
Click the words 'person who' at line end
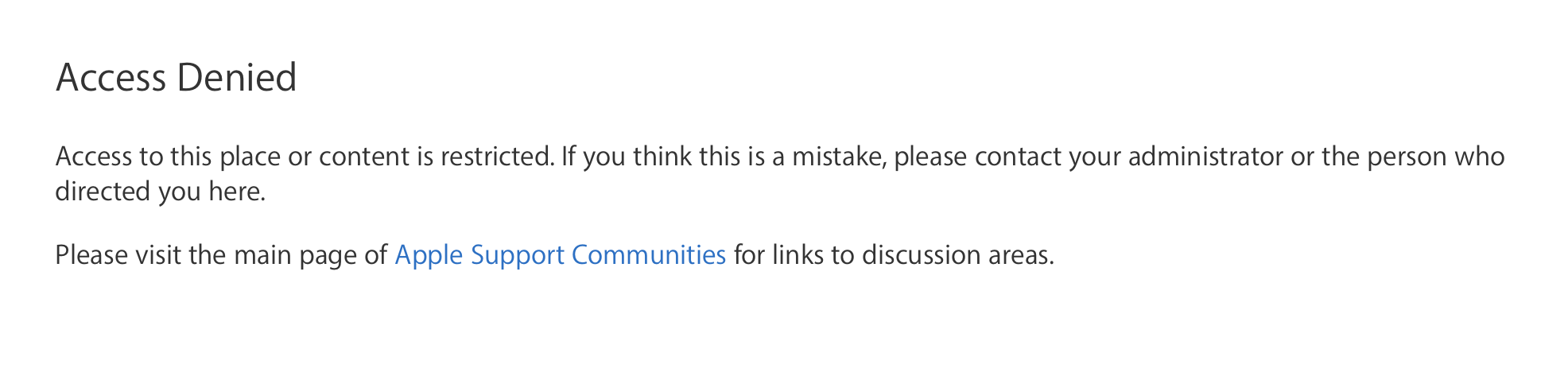pos(1435,157)
